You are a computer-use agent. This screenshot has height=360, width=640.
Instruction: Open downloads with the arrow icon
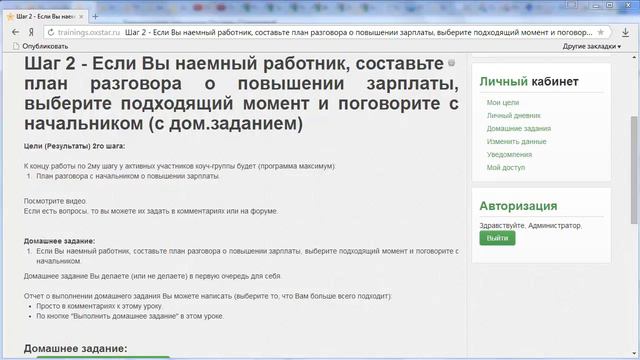point(625,32)
